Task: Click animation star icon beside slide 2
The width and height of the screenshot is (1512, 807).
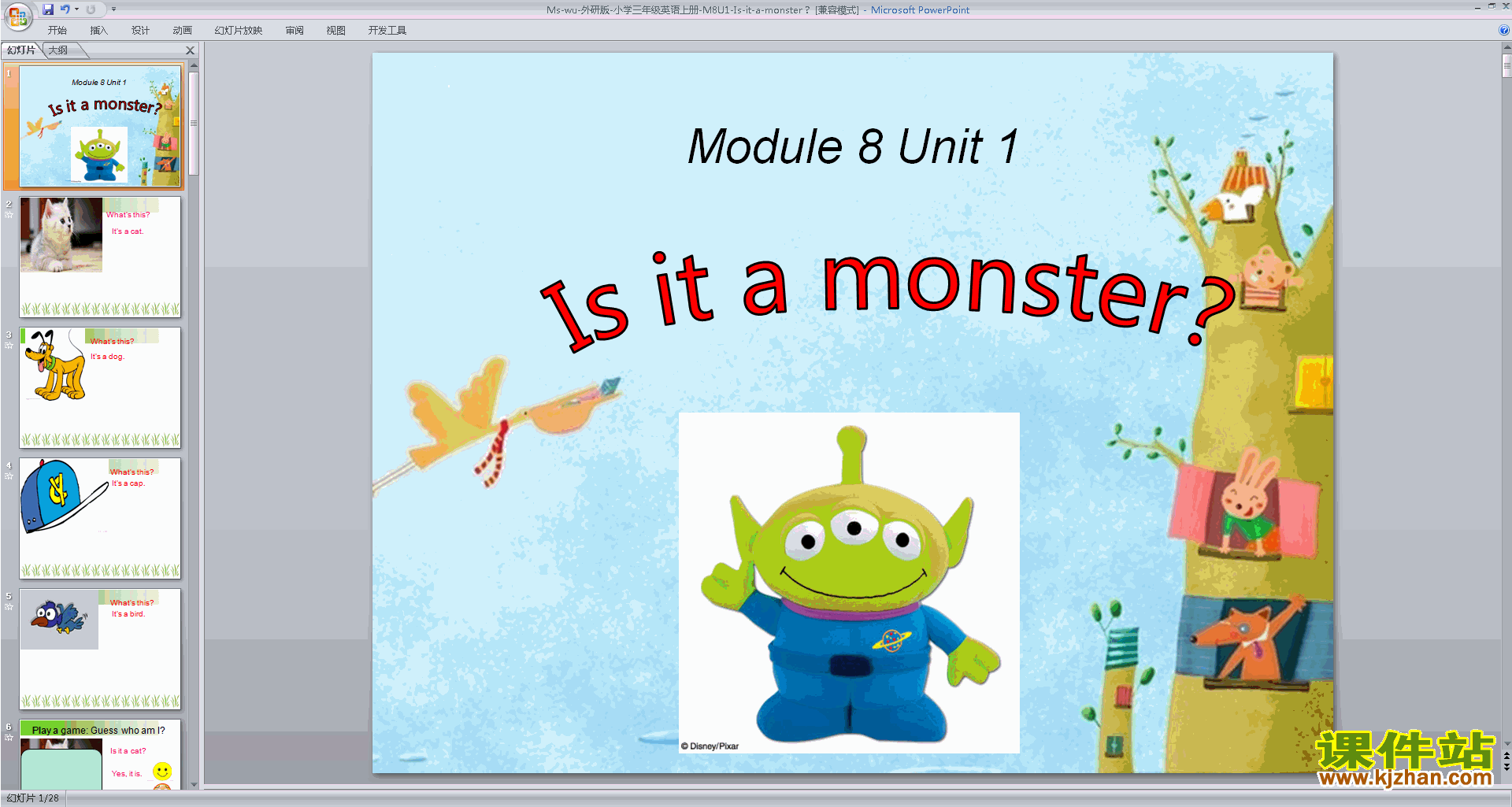Action: pyautogui.click(x=9, y=215)
